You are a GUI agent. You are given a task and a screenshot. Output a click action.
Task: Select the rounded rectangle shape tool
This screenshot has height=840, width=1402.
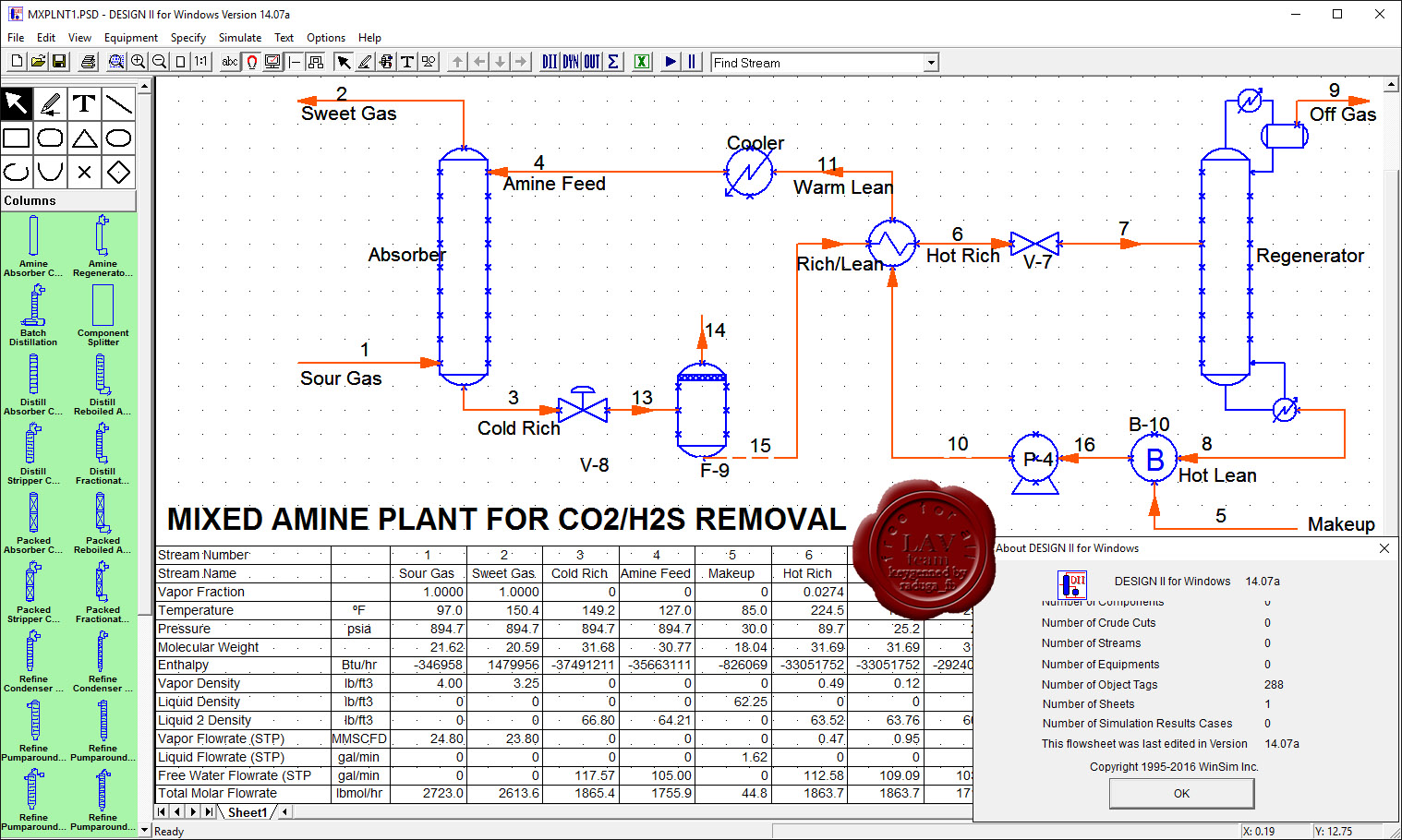[x=51, y=138]
